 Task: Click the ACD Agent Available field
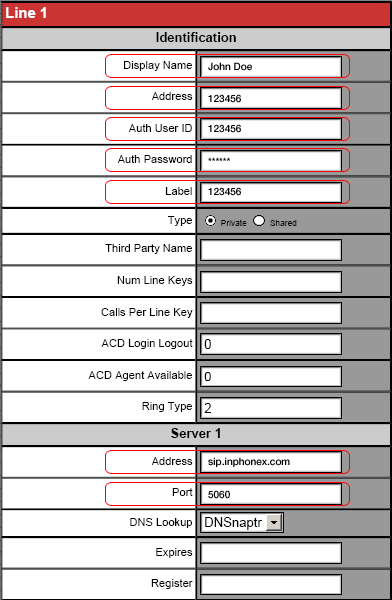pyautogui.click(x=271, y=377)
